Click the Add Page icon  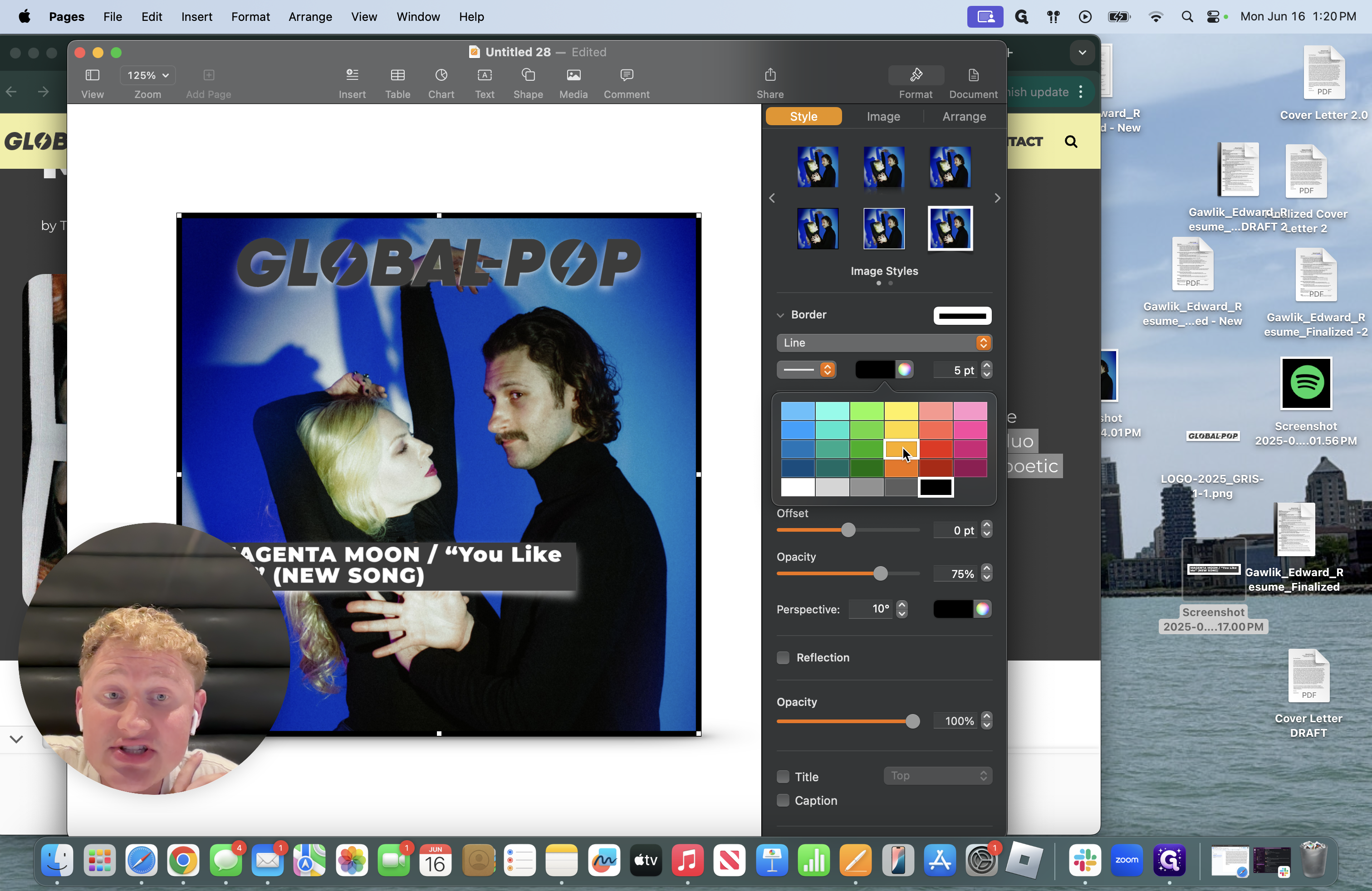209,75
